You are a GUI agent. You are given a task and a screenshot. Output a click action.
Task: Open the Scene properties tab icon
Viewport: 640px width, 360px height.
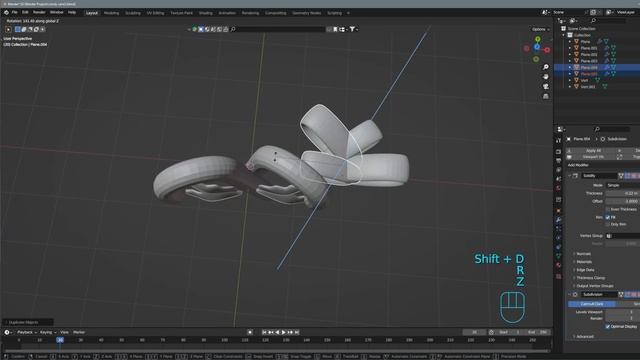pos(558,179)
